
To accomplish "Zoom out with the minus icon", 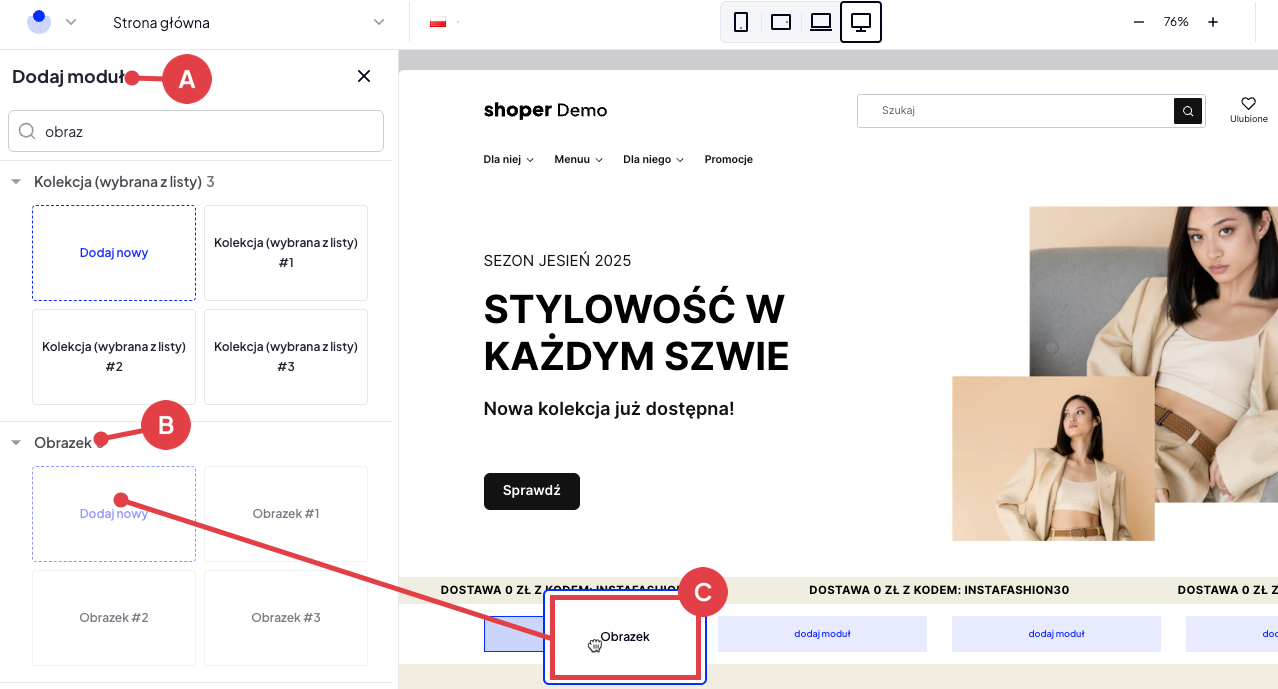I will [1139, 20].
